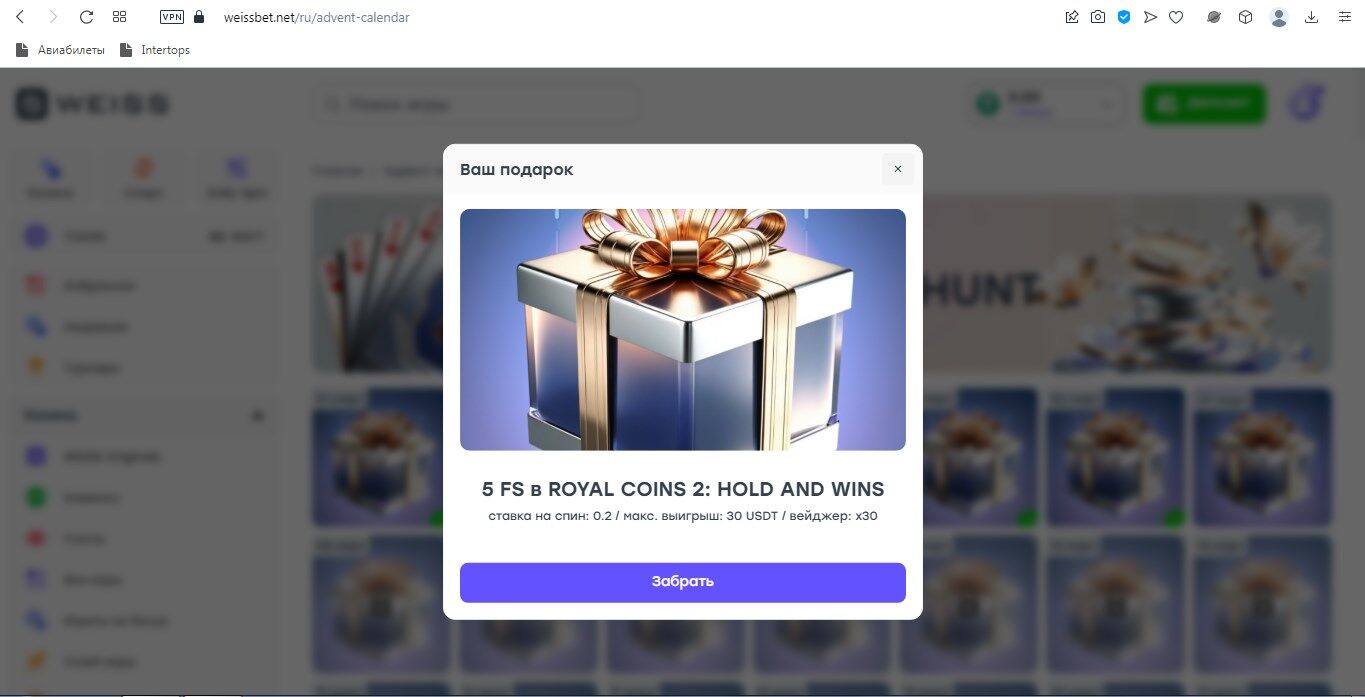The height and width of the screenshot is (697, 1365).
Task: Open the snapshot camera icon
Action: pyautogui.click(x=1098, y=17)
